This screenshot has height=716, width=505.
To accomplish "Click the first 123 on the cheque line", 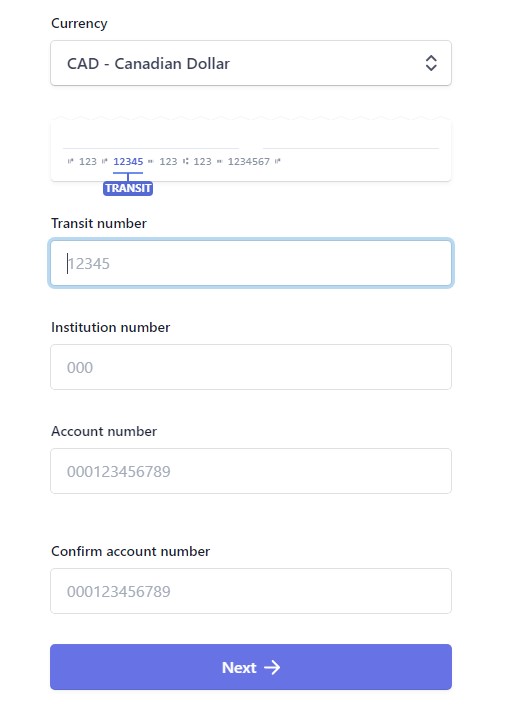I will pyautogui.click(x=88, y=162).
